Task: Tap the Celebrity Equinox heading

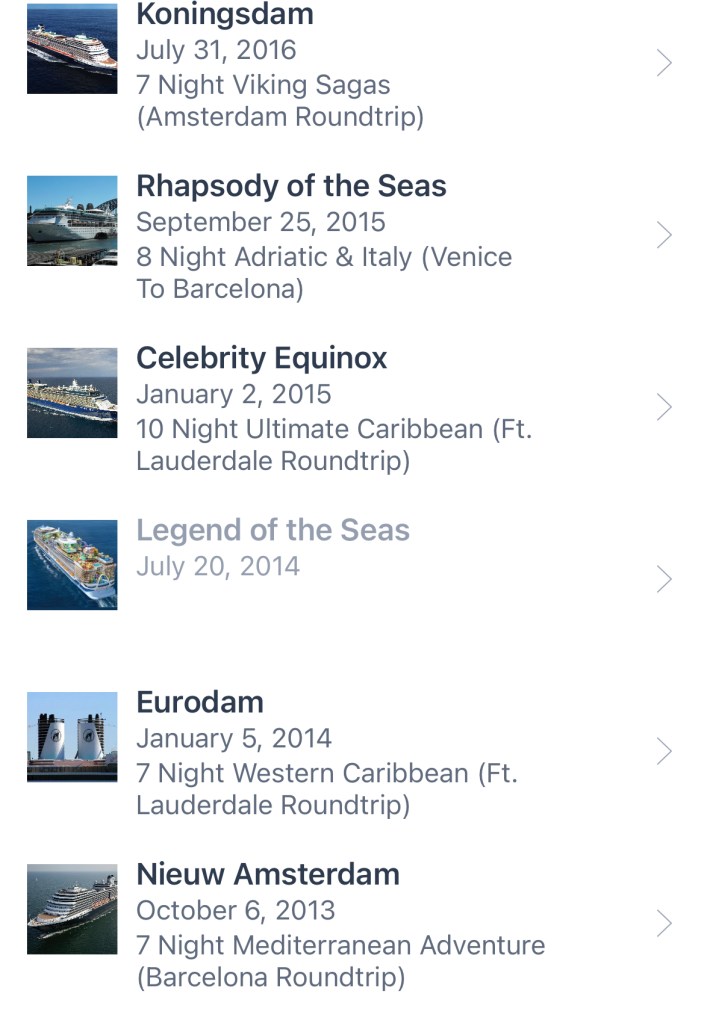Action: pyautogui.click(x=262, y=358)
